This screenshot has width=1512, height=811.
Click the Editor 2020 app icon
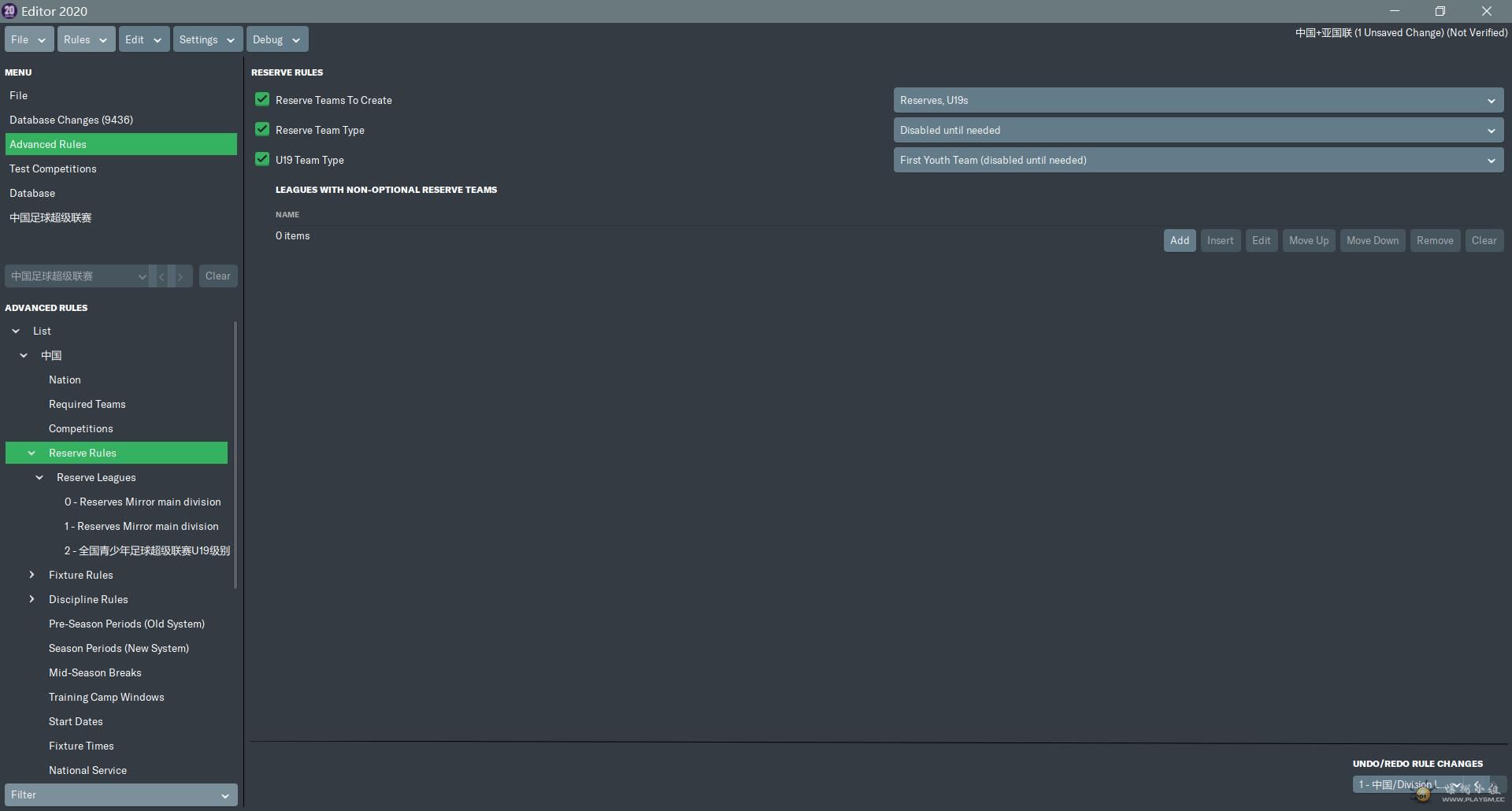click(x=9, y=11)
